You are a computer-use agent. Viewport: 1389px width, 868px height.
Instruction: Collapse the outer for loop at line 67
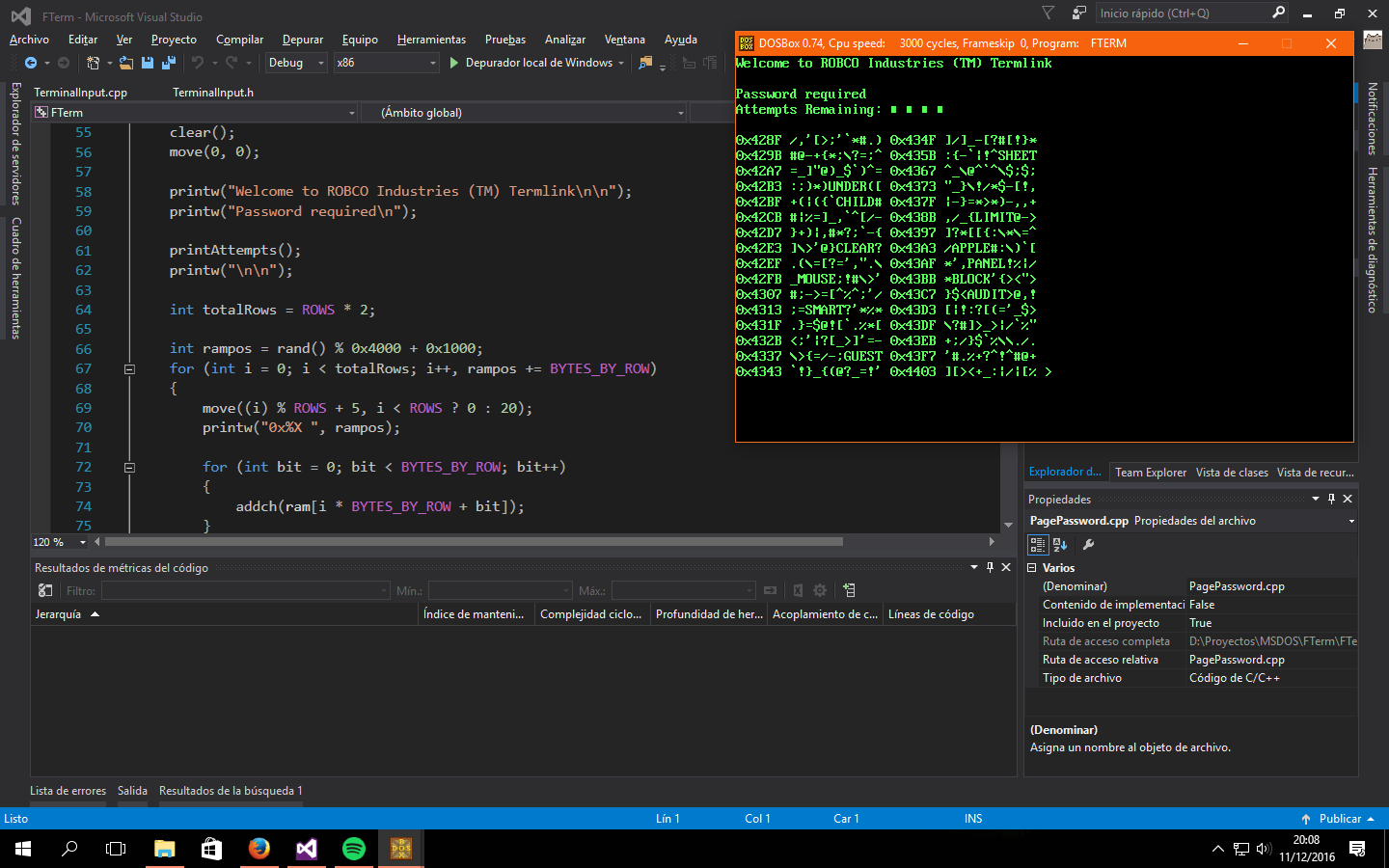[x=129, y=369]
